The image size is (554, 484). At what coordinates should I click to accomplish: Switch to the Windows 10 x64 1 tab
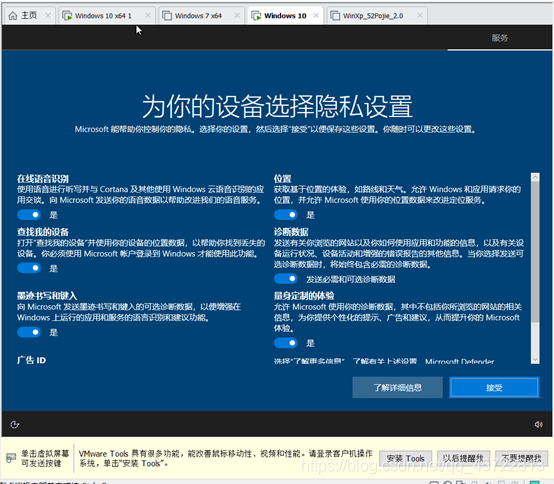(107, 16)
